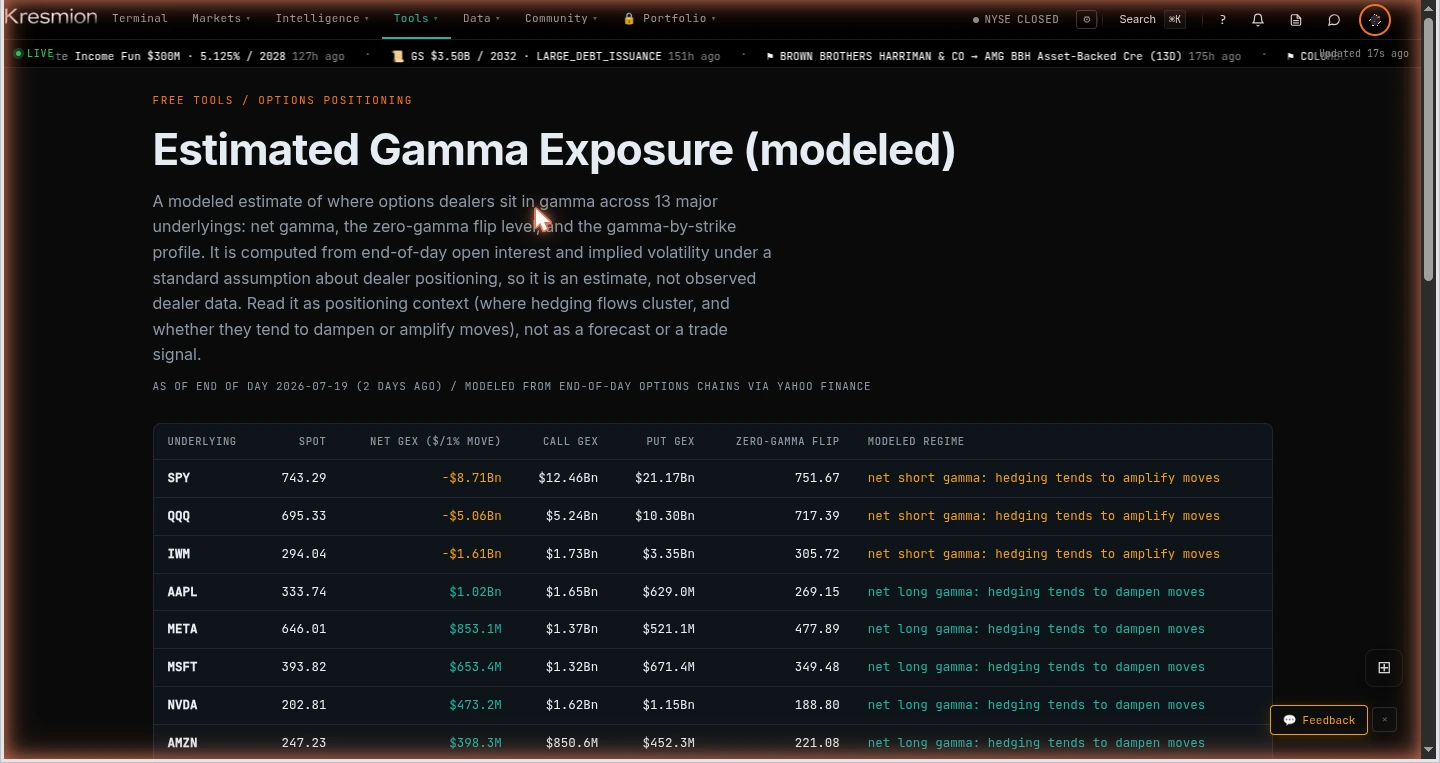Open notifications bell icon
This screenshot has width=1440, height=763.
[1258, 19]
